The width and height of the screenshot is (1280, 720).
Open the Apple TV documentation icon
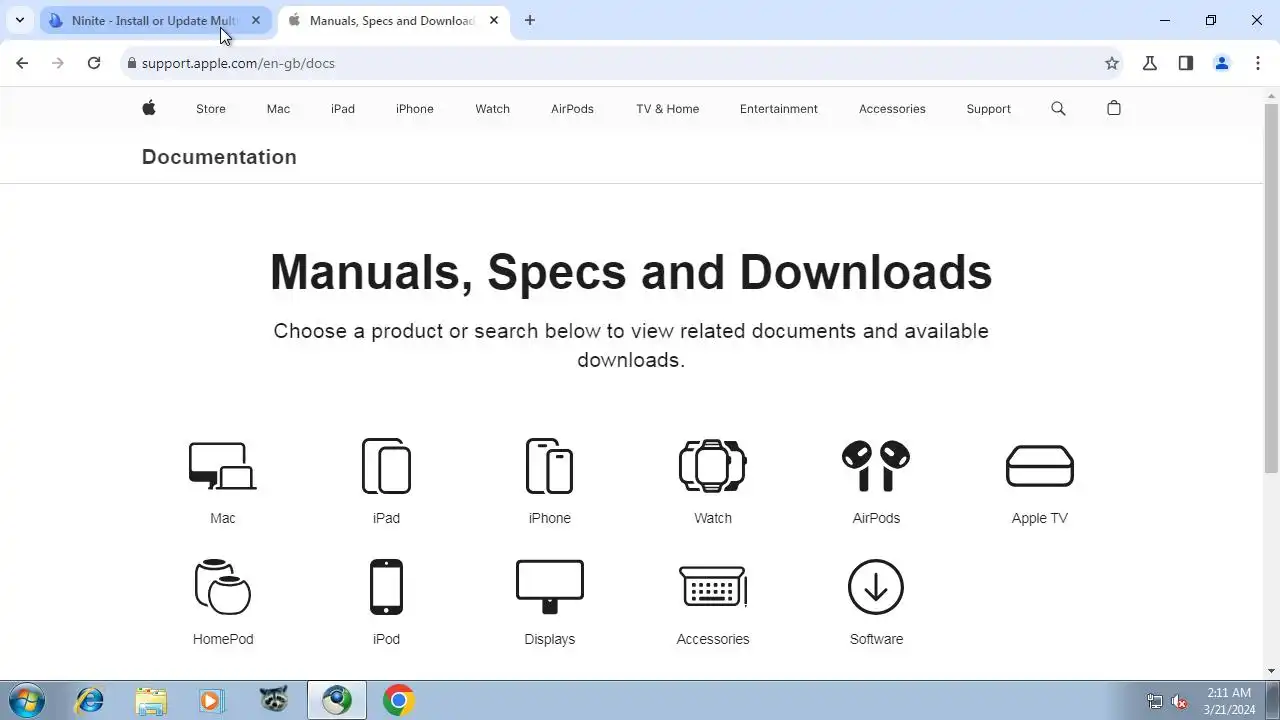coord(1040,466)
